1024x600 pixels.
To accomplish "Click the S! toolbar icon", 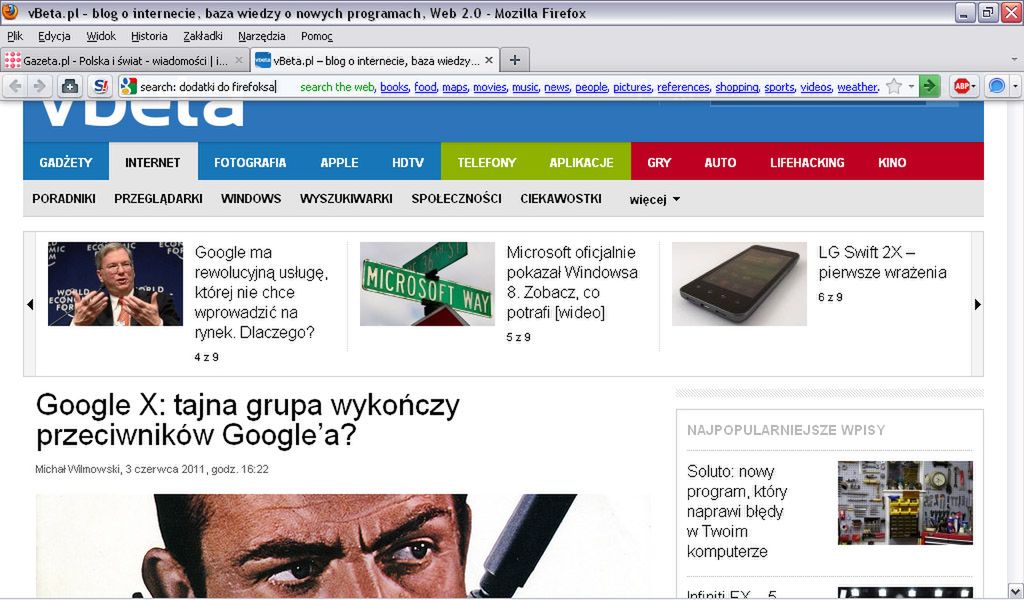I will coord(101,86).
